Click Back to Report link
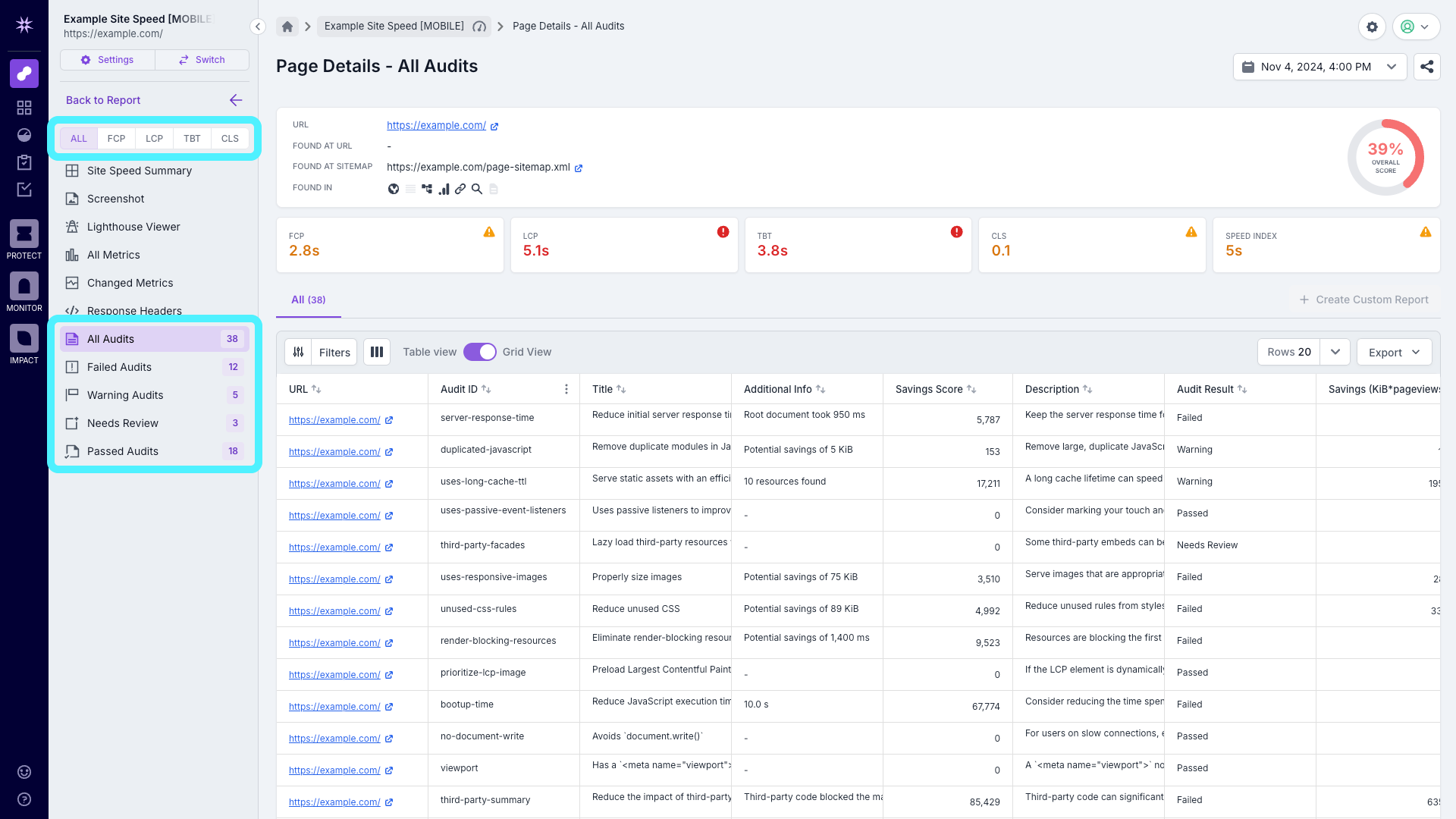This screenshot has height=819, width=1456. pos(103,100)
